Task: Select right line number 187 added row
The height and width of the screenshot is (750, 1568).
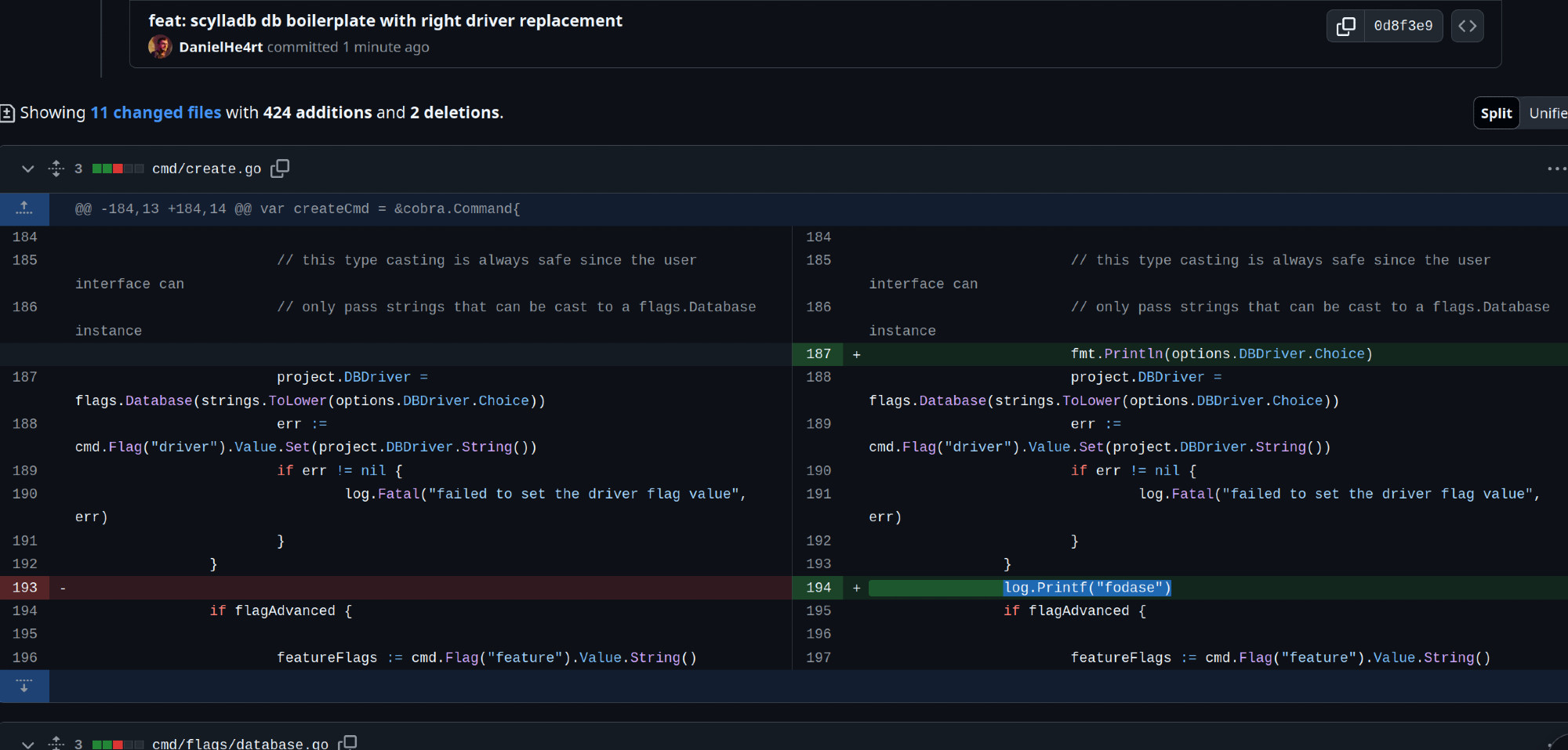Action: (x=818, y=353)
